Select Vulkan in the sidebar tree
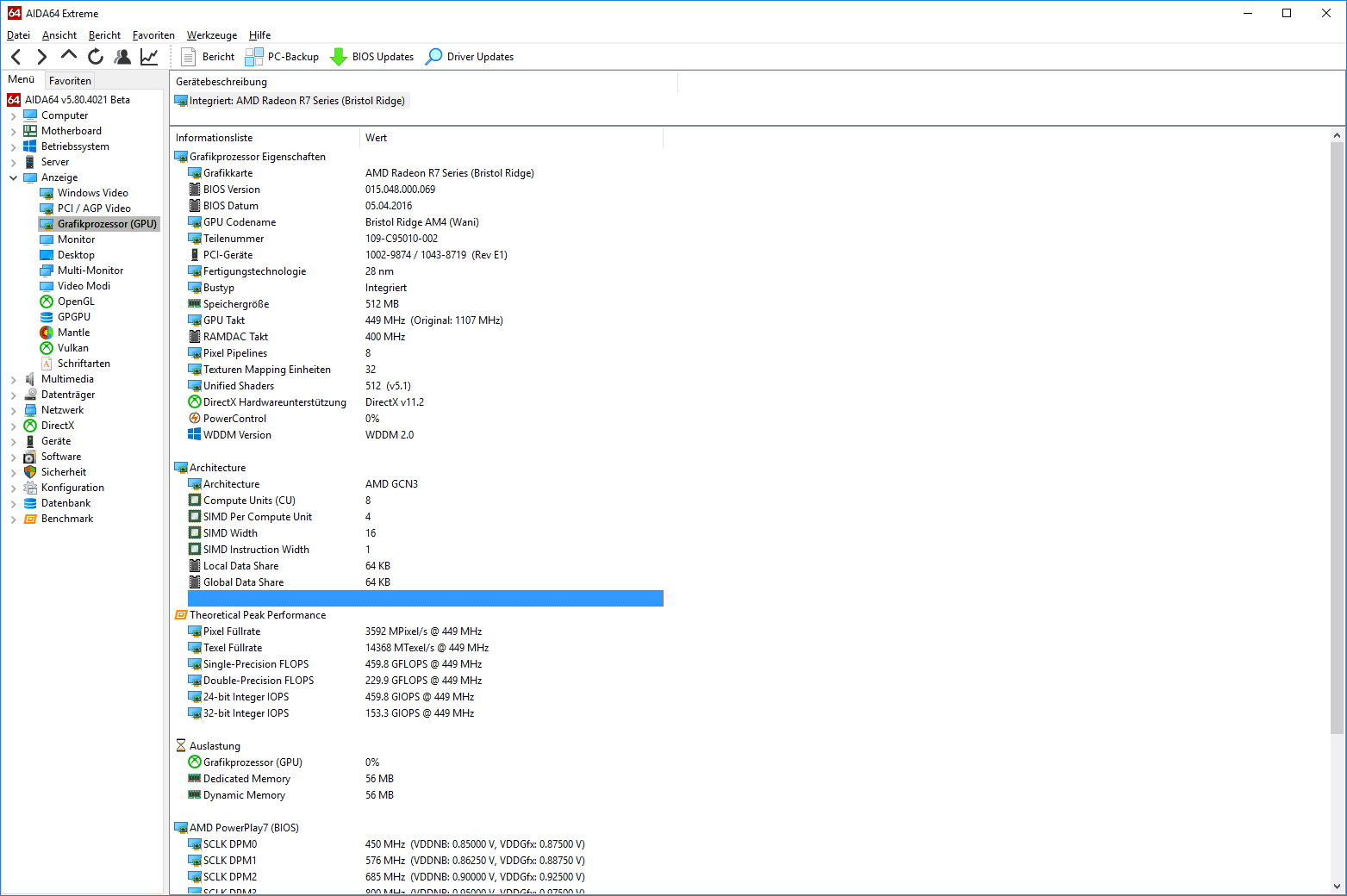 [x=72, y=348]
